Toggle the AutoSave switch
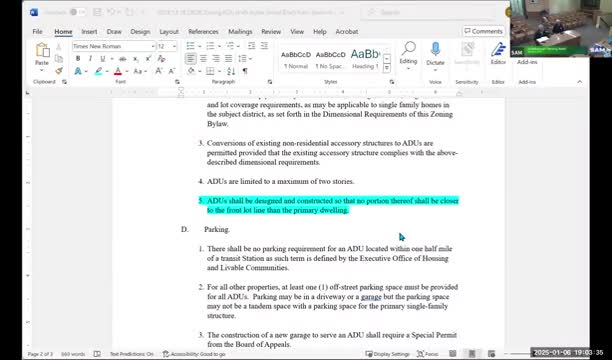Image resolution: width=612 pixels, height=360 pixels. click(x=77, y=12)
